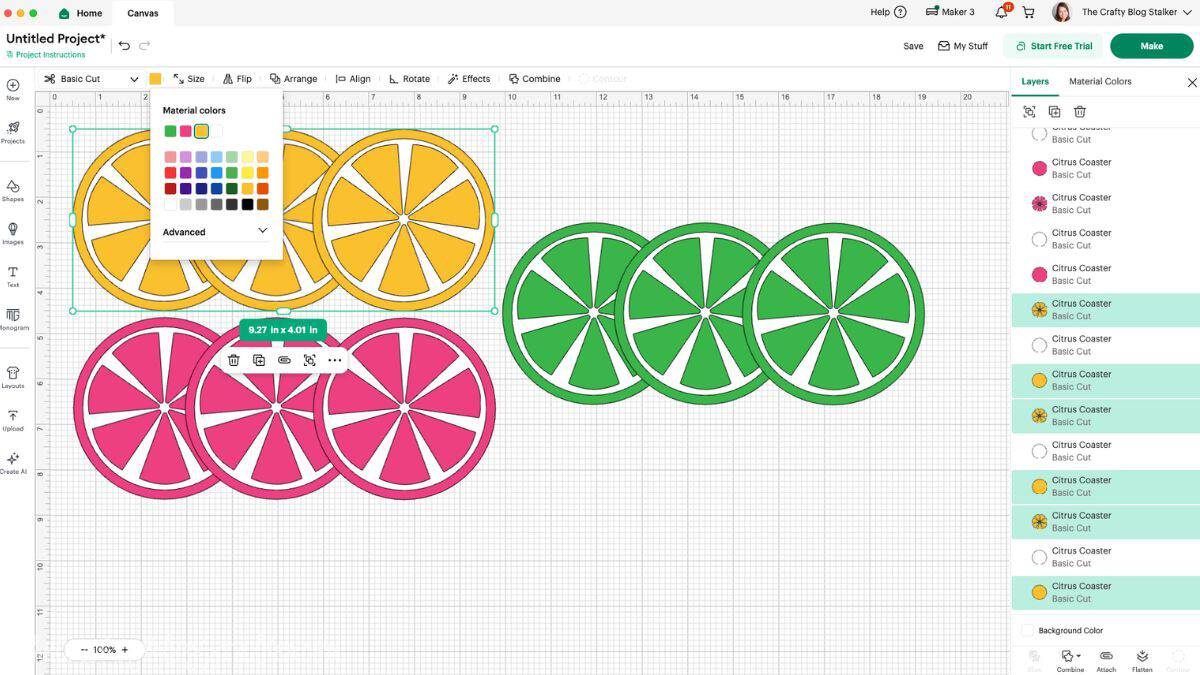Open the notifications bell
This screenshot has height=675, width=1200.
[1002, 12]
